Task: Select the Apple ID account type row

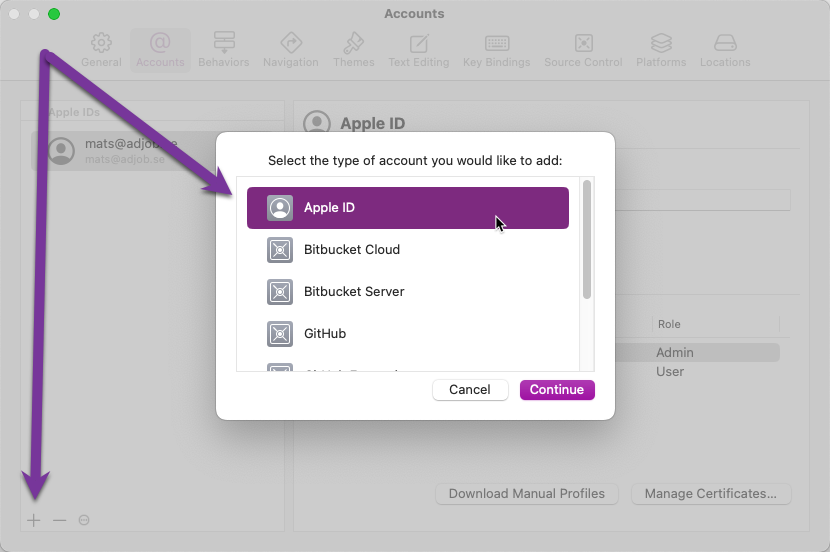Action: tap(408, 207)
